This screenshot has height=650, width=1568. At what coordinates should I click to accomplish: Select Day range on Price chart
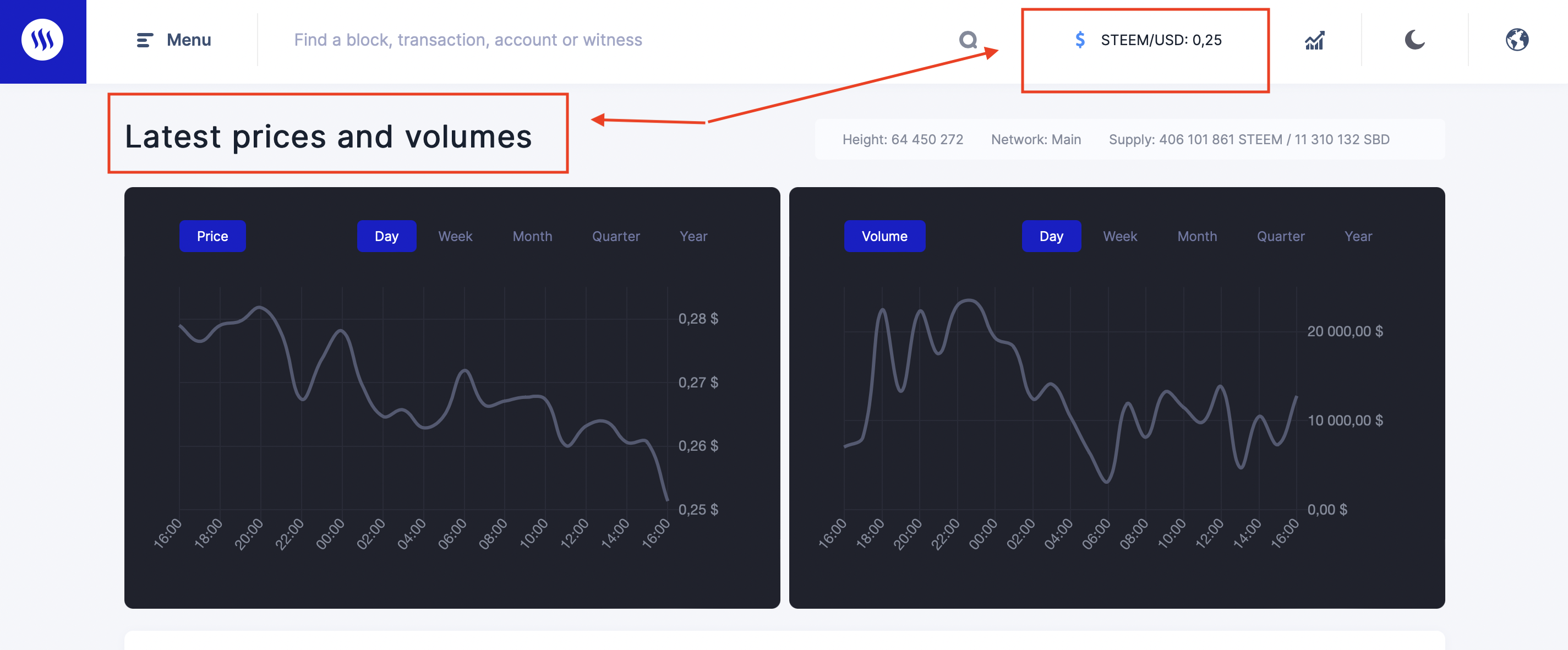pyautogui.click(x=386, y=236)
